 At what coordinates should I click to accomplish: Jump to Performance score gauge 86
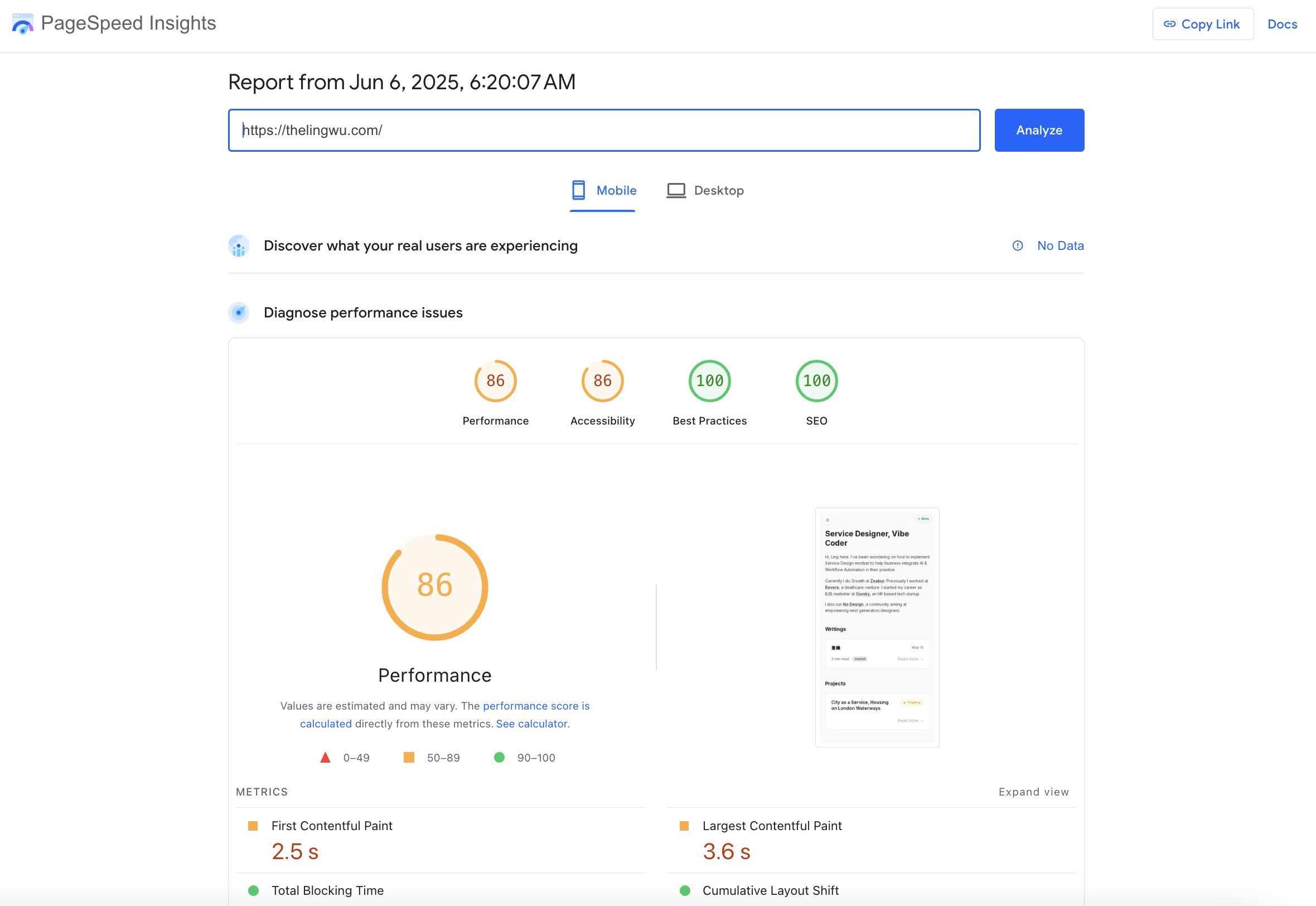[495, 381]
